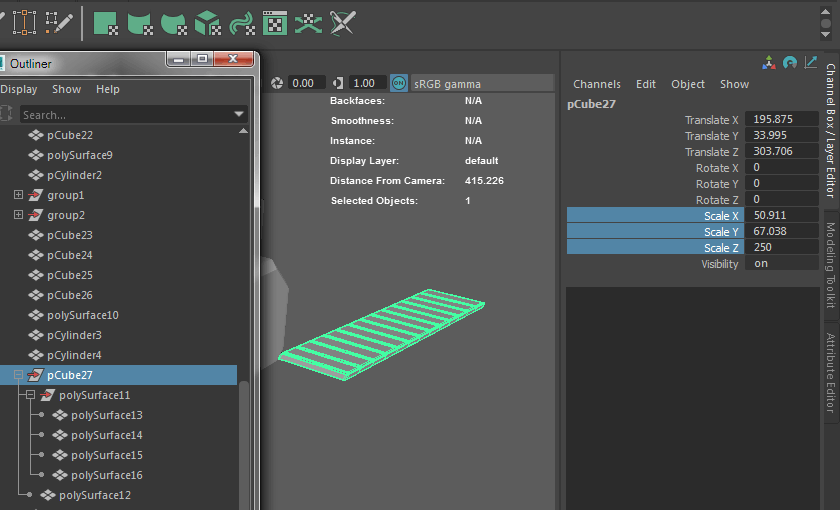Apply planar mapping from the shelf
The height and width of the screenshot is (510, 840).
coord(106,24)
